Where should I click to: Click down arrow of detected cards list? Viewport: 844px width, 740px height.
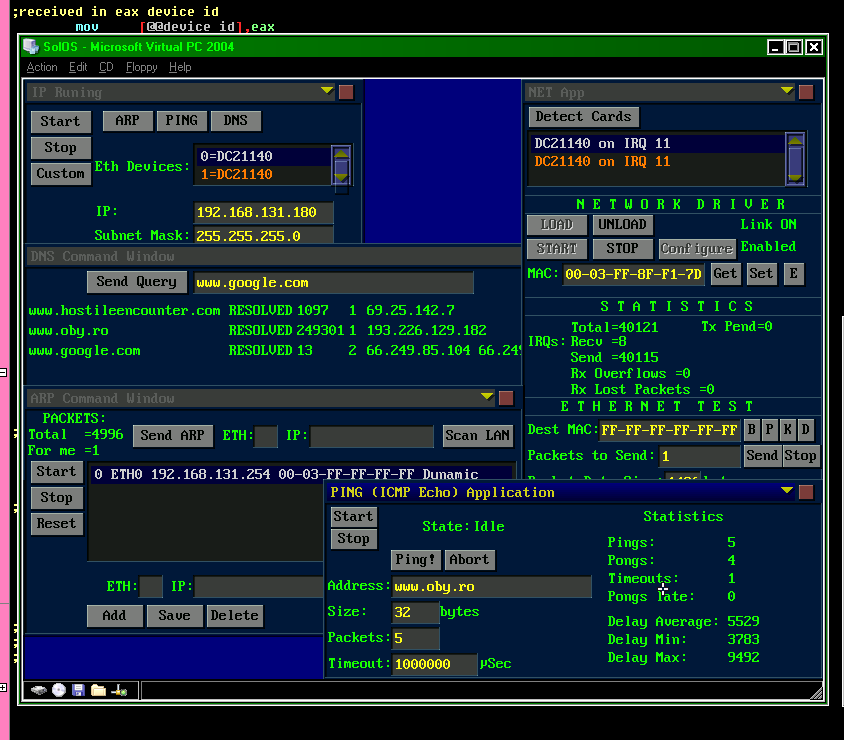click(x=795, y=178)
